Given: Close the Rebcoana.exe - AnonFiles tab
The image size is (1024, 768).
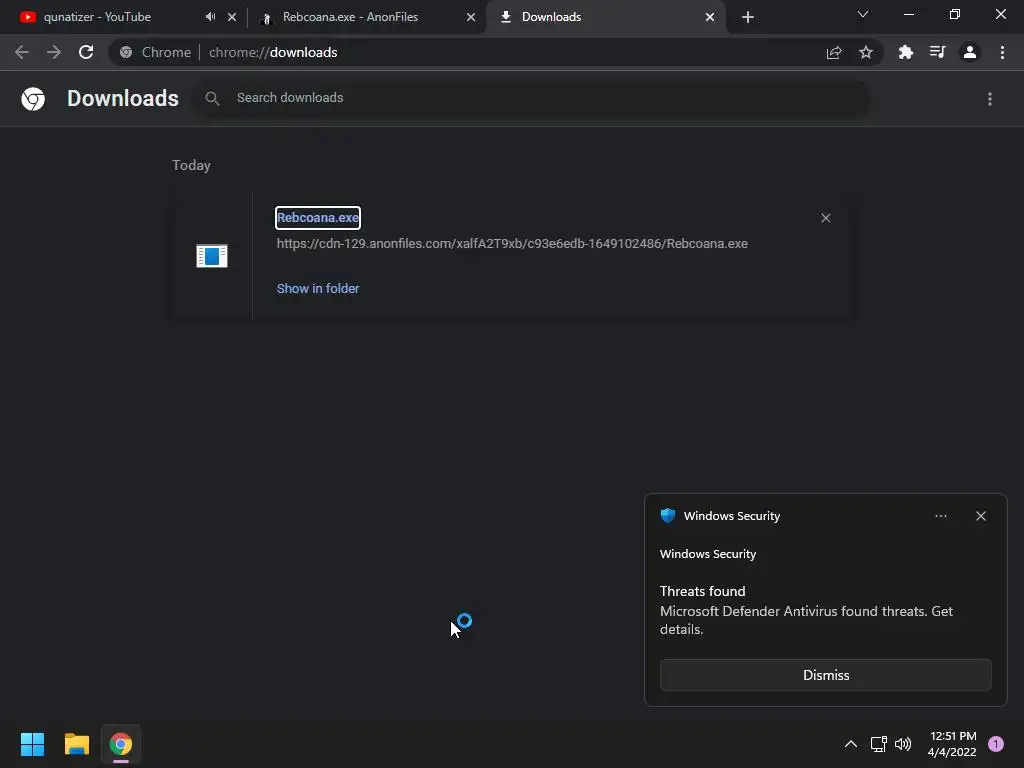Looking at the screenshot, I should (x=471, y=17).
